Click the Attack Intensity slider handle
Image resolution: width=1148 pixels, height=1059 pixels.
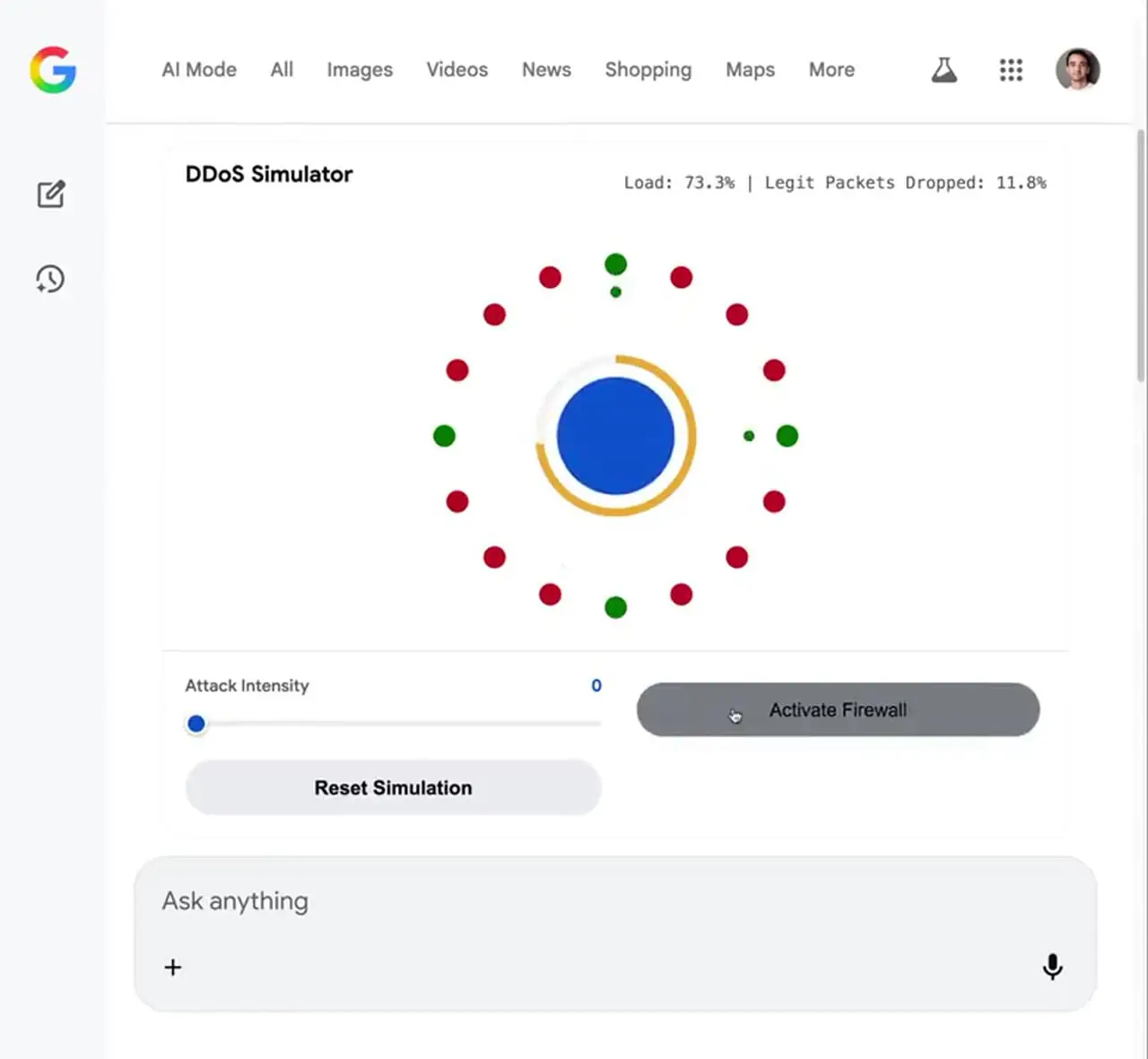click(x=196, y=724)
